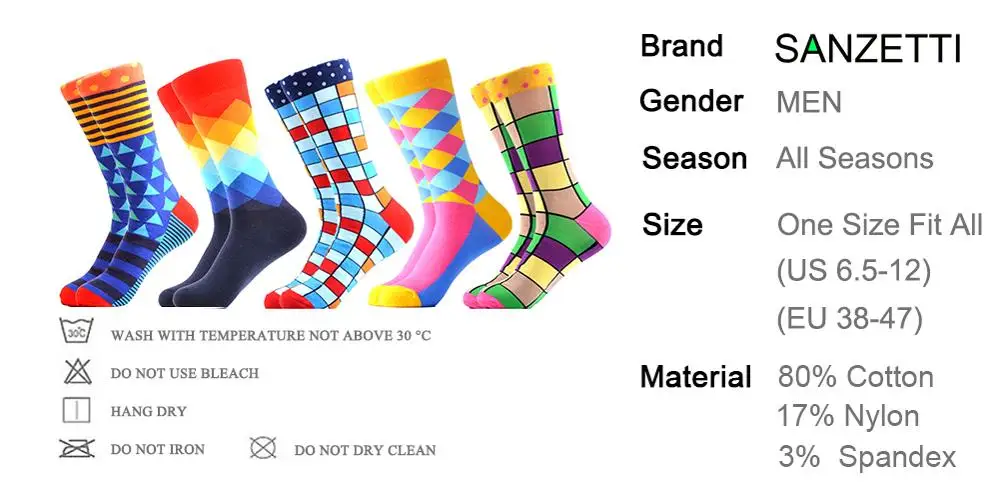Click the hang dry square icon
The image size is (1000, 491).
tap(77, 411)
